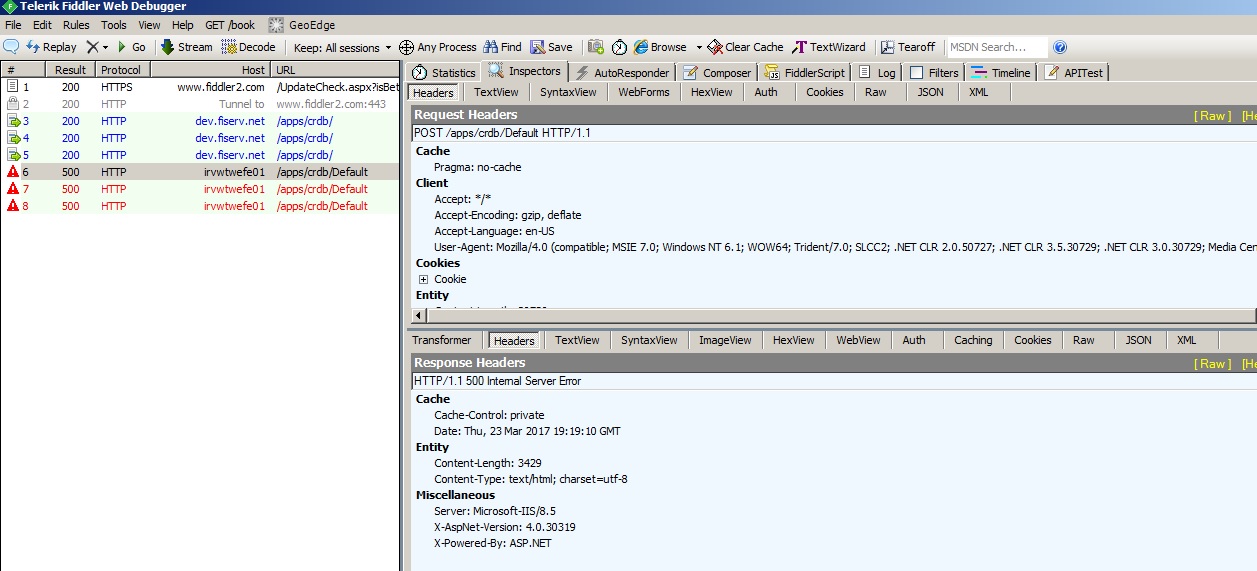Viewport: 1257px width, 571px height.
Task: Open the Log tab
Action: [x=877, y=72]
